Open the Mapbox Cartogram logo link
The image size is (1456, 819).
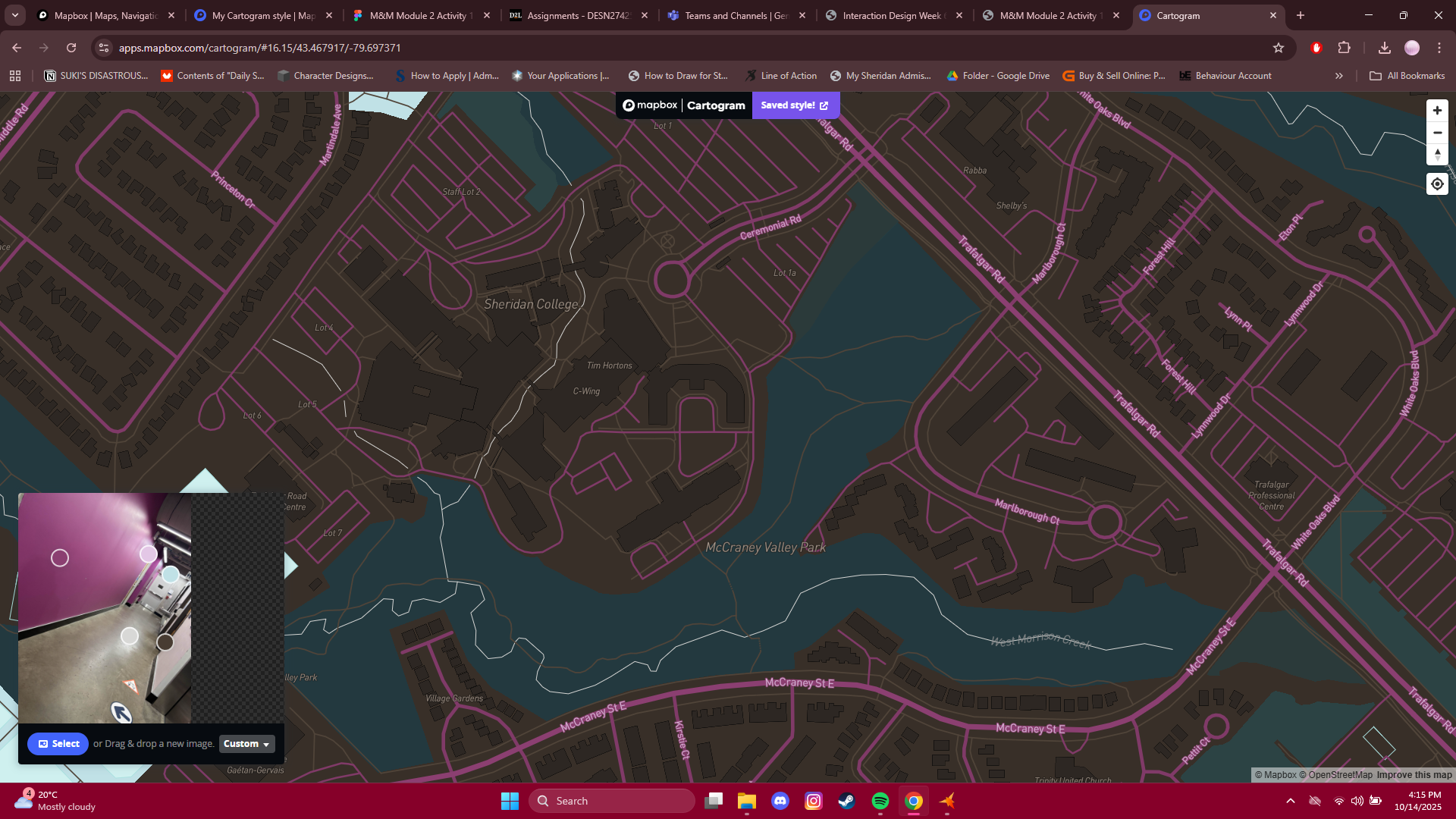coord(681,105)
